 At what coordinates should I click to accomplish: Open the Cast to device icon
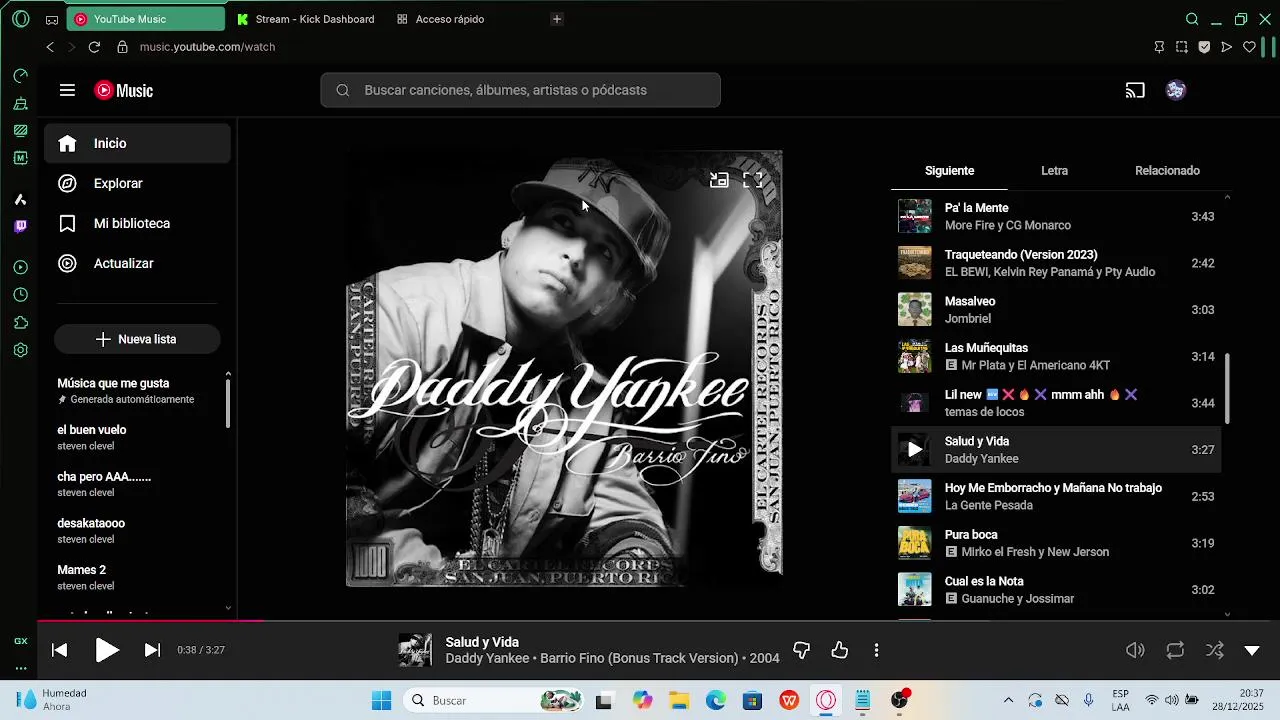1135,90
